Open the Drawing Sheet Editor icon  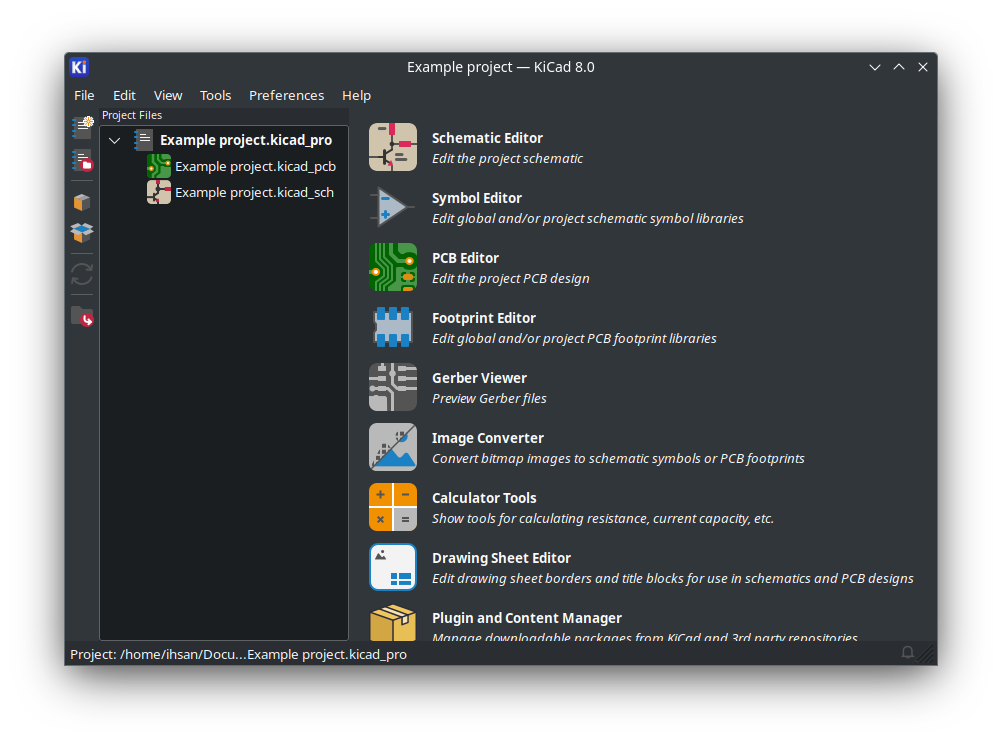point(393,568)
